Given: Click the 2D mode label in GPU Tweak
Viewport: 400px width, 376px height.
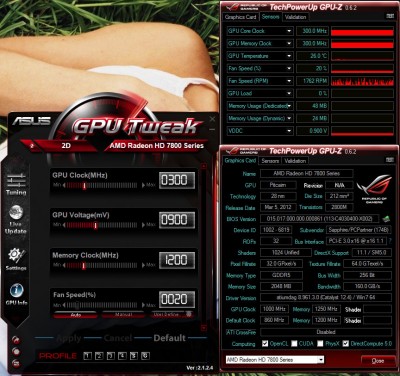Looking at the screenshot, I should [x=66, y=146].
